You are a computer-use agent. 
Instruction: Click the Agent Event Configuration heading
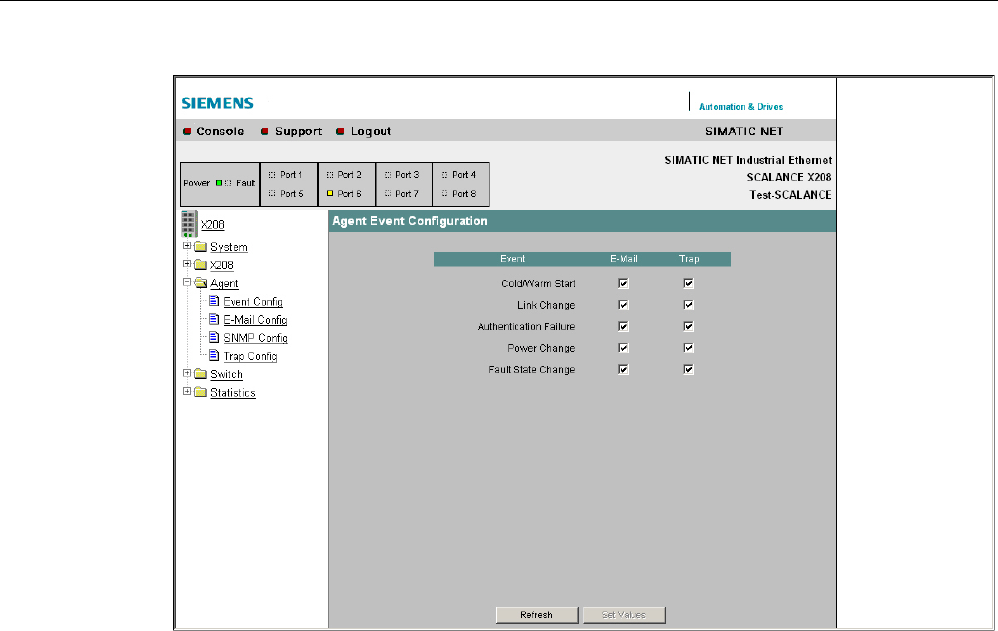pyautogui.click(x=410, y=221)
